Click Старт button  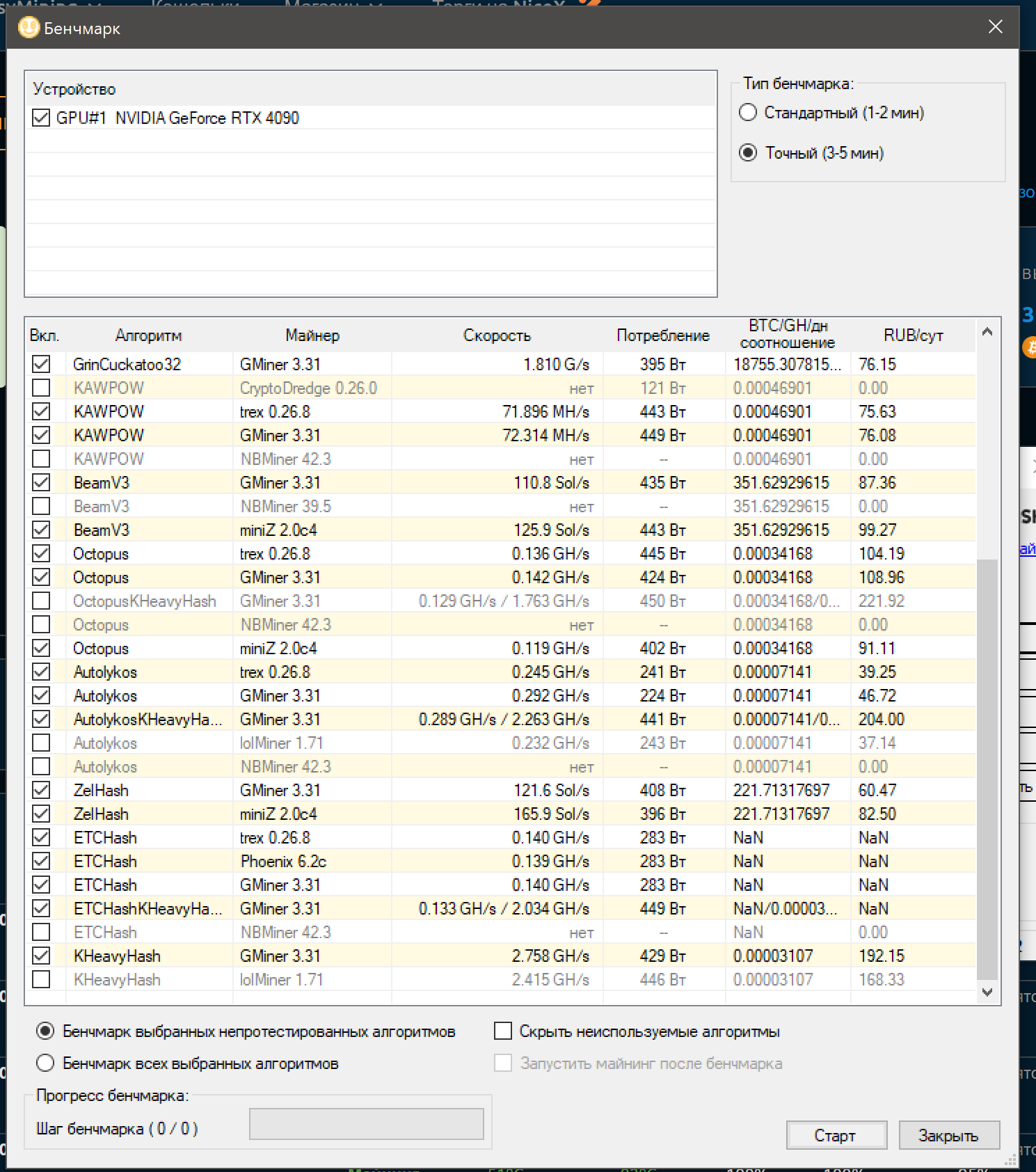point(836,1135)
